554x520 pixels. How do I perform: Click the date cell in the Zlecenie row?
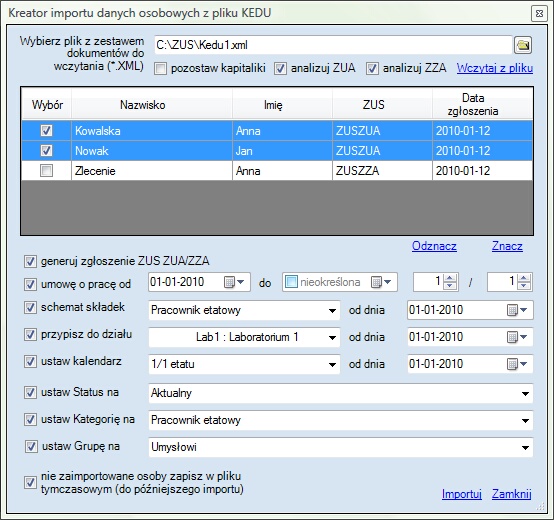483,171
